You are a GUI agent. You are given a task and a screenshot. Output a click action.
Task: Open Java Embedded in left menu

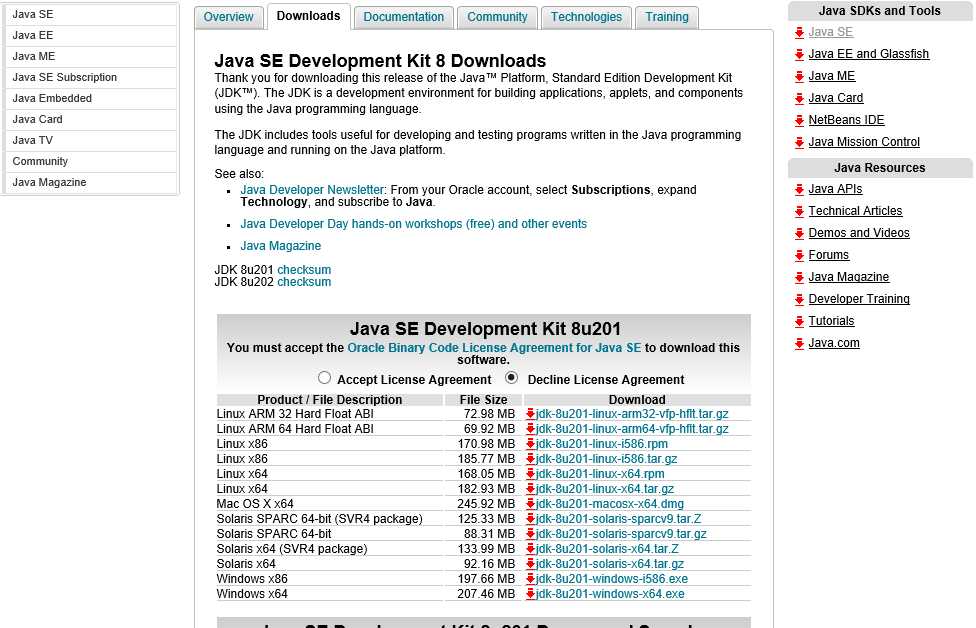91,98
